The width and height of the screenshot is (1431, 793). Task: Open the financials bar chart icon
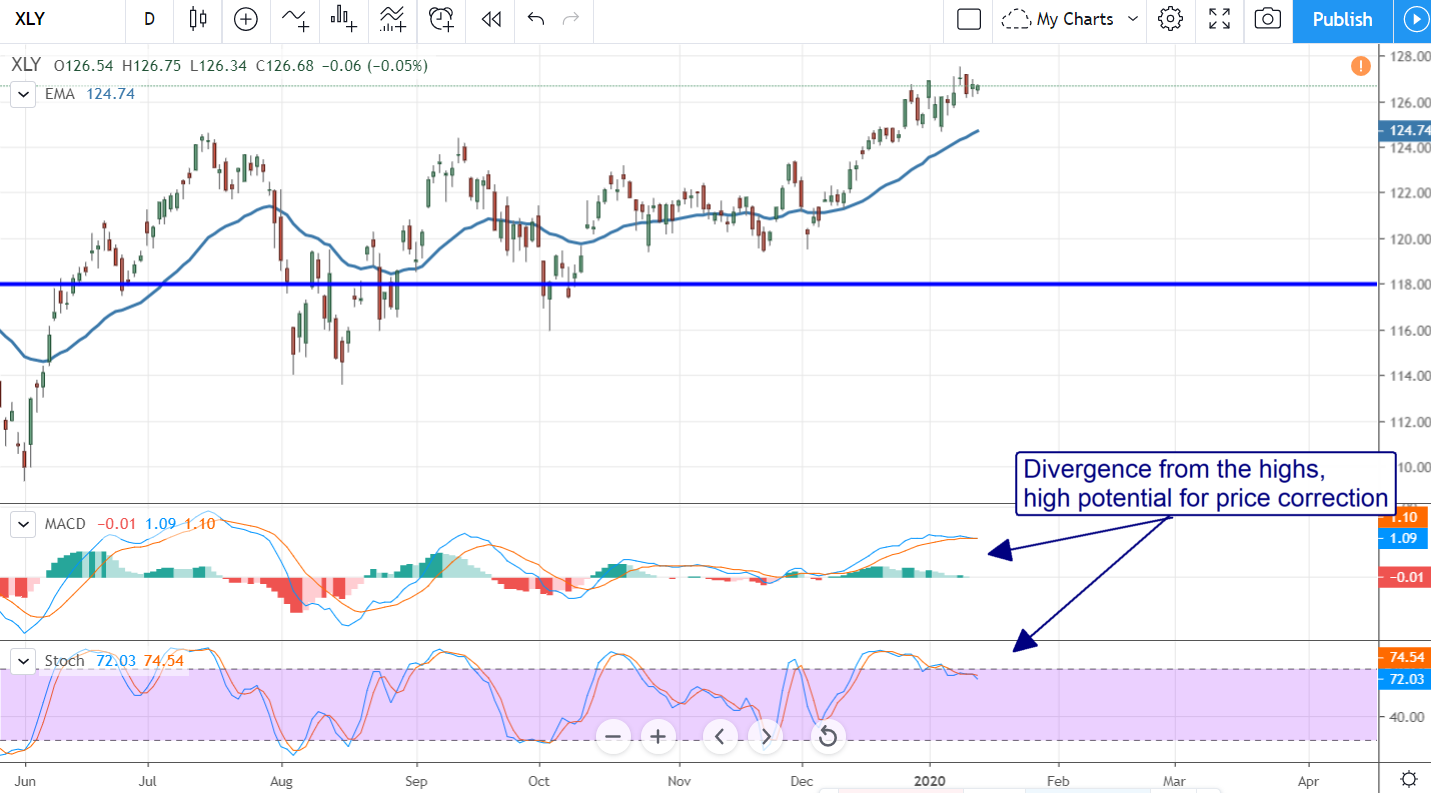coord(344,19)
